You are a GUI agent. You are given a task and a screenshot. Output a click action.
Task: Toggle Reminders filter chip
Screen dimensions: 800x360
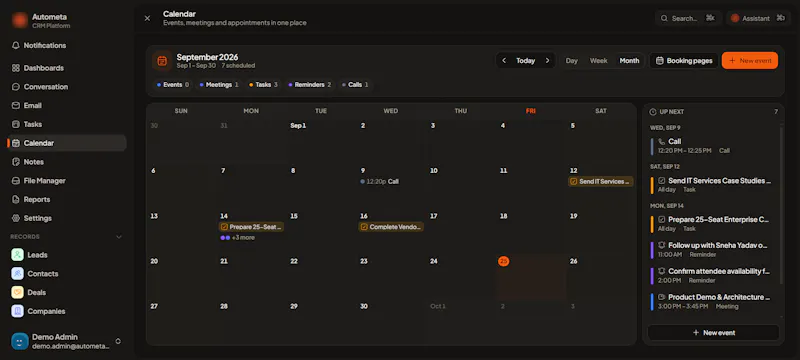pyautogui.click(x=310, y=85)
